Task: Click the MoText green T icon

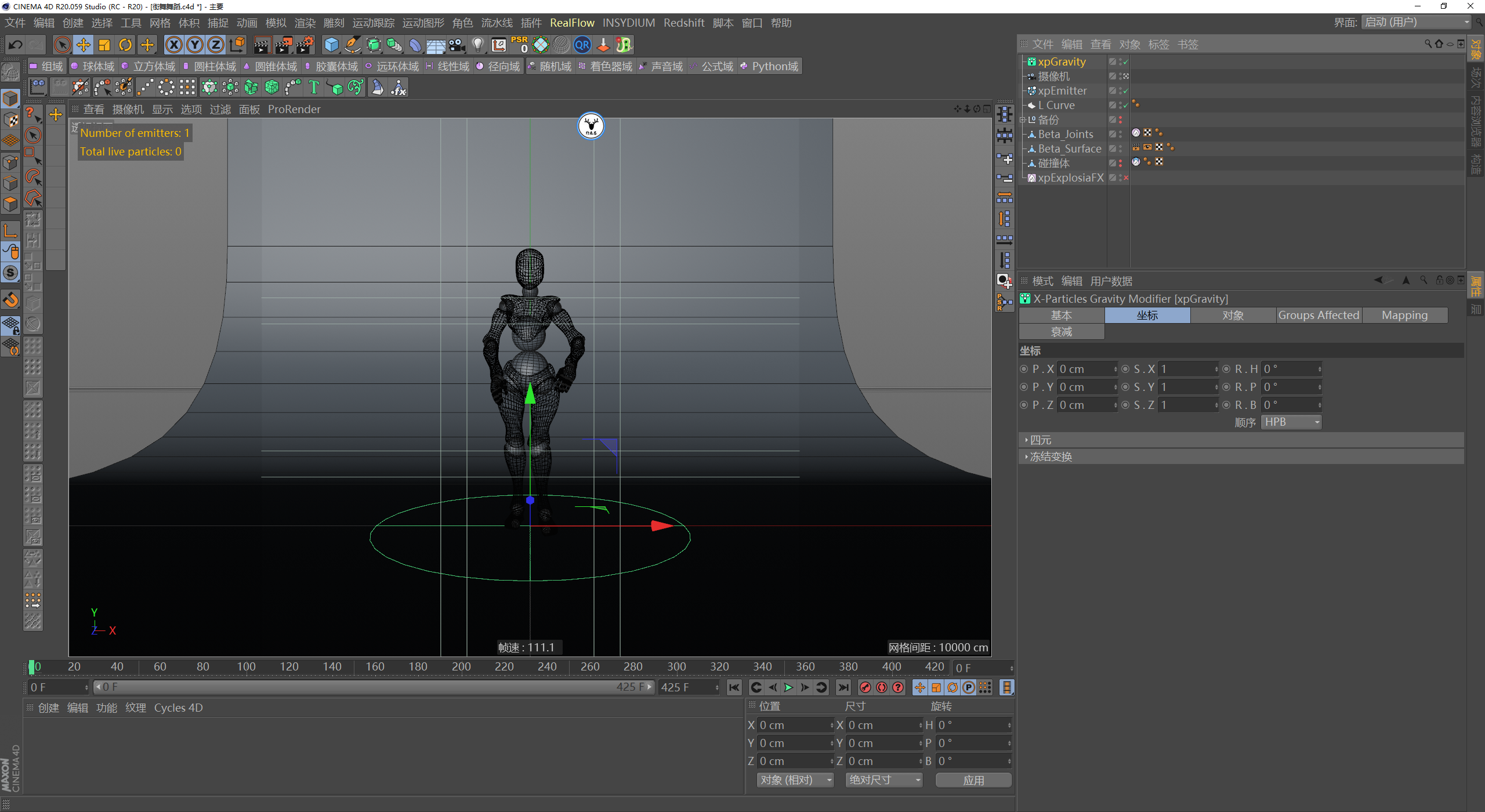Action: coord(314,88)
